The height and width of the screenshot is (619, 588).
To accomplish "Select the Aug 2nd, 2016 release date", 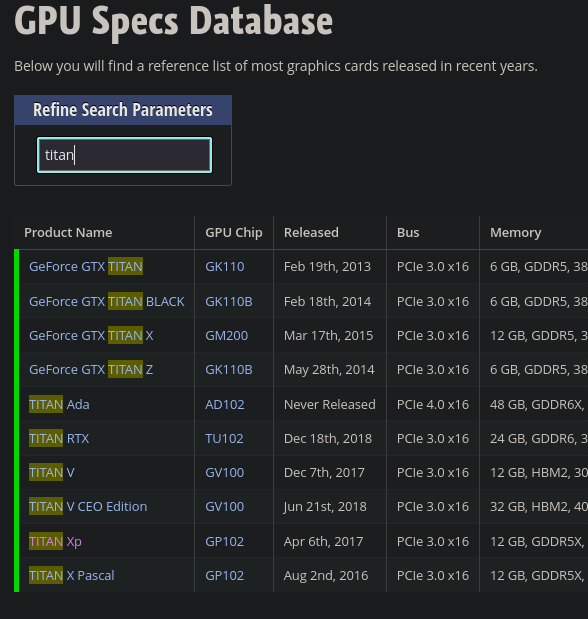I will (x=326, y=576).
